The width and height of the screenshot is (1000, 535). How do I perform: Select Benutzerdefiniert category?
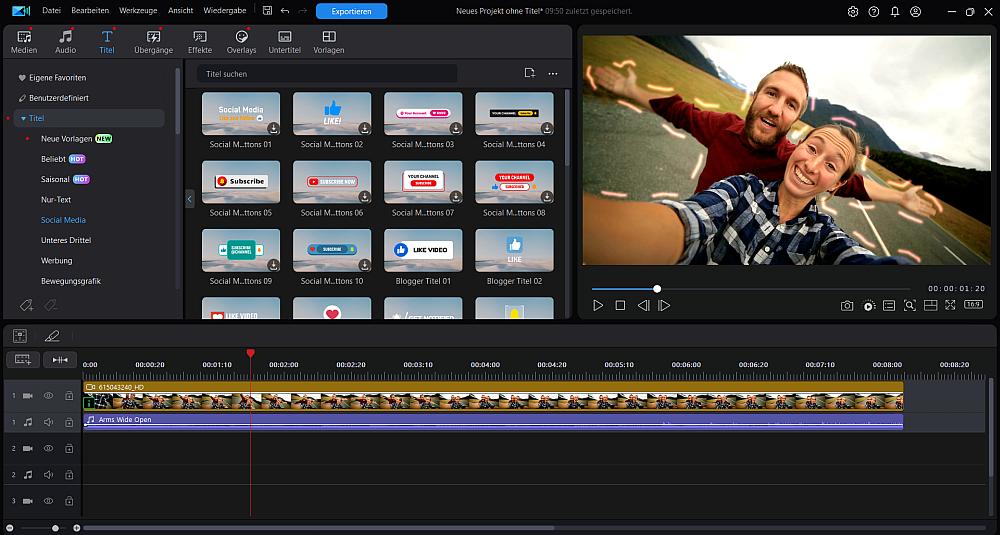(59, 98)
